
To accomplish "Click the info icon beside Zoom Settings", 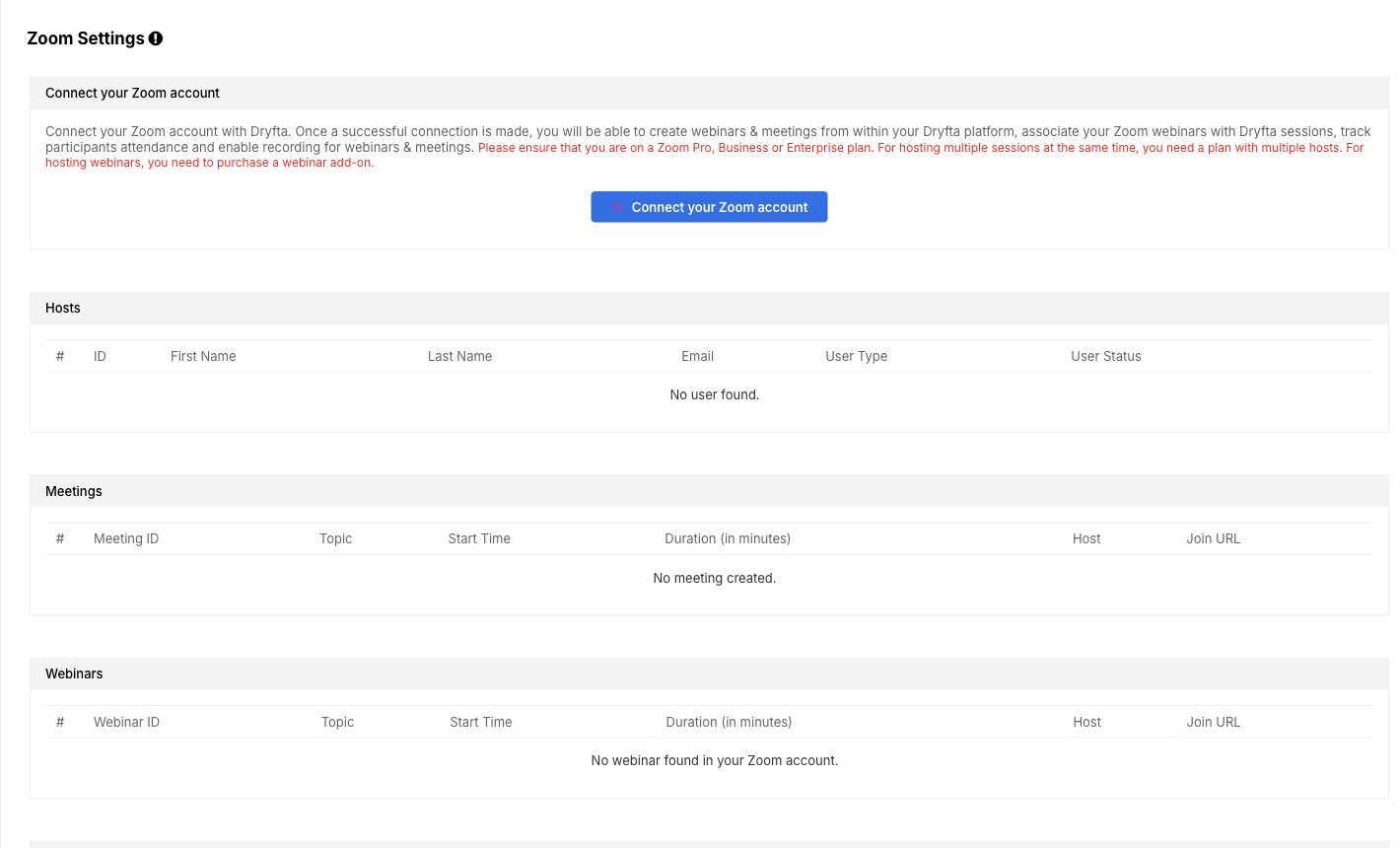I will [x=156, y=38].
